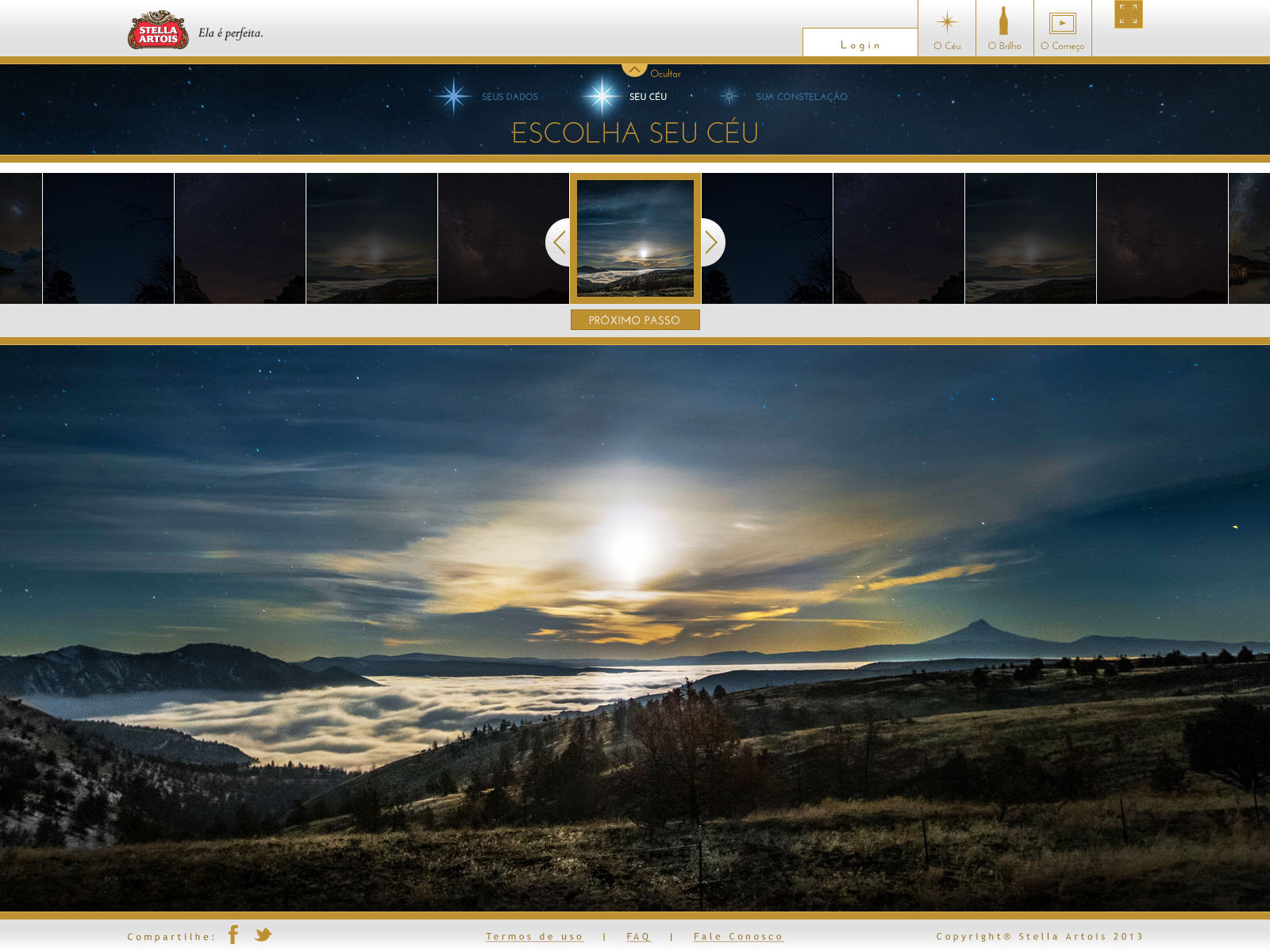The height and width of the screenshot is (952, 1270).
Task: Open the Termos de uso link
Action: (x=535, y=937)
